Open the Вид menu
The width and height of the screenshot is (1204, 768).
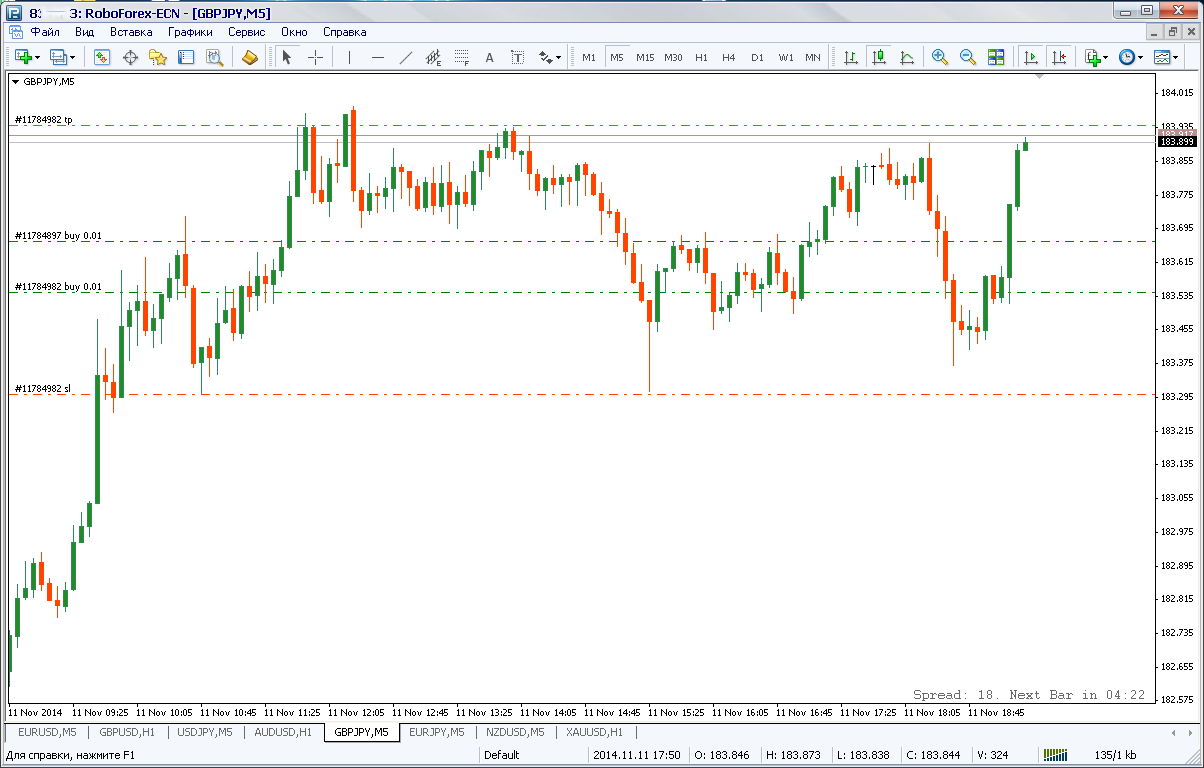[85, 32]
